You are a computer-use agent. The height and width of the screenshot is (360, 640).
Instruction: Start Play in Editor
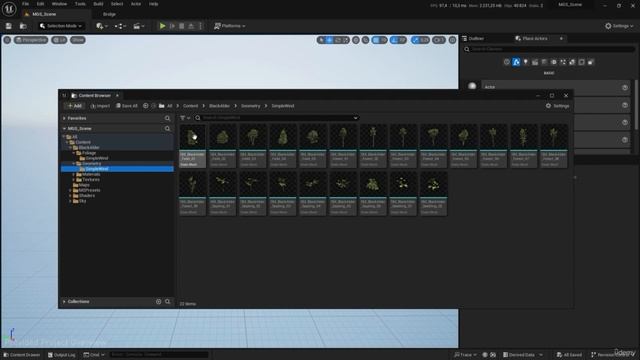(x=162, y=26)
